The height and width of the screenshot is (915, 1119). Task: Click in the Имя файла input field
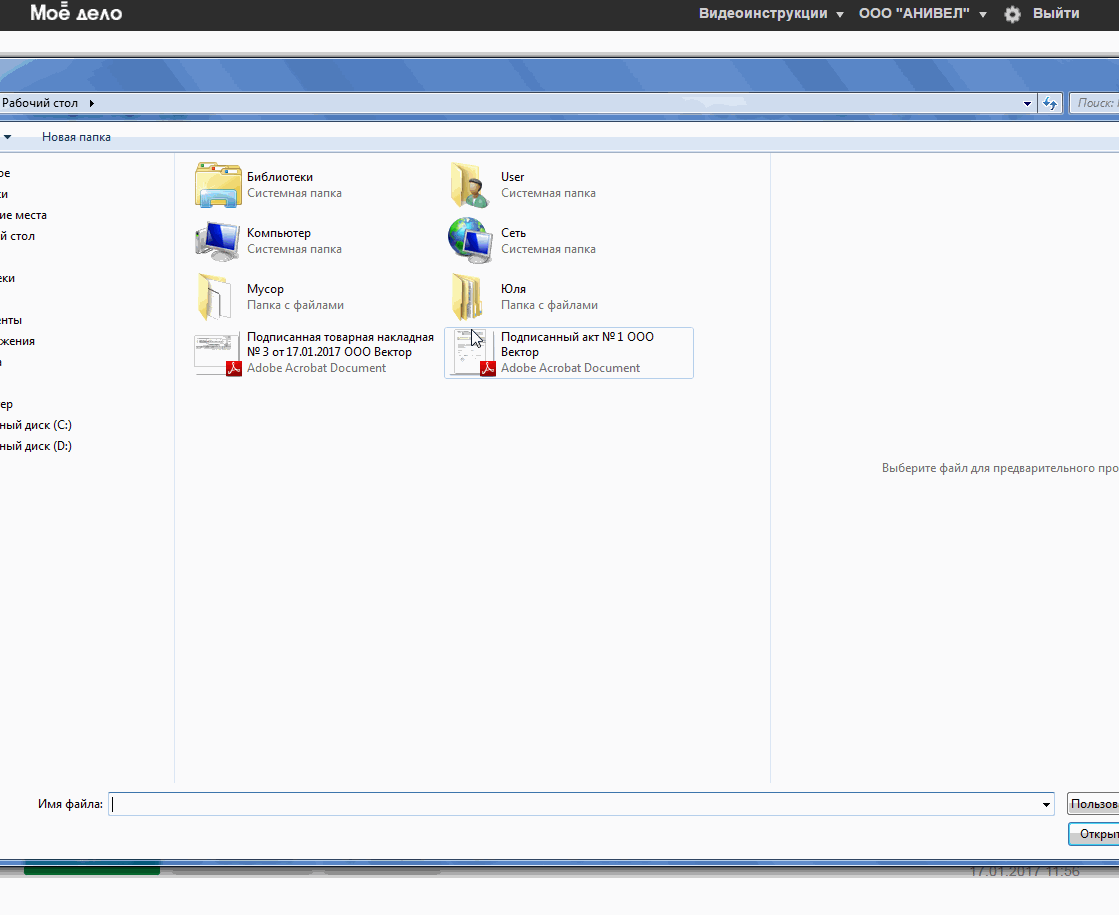click(x=581, y=804)
